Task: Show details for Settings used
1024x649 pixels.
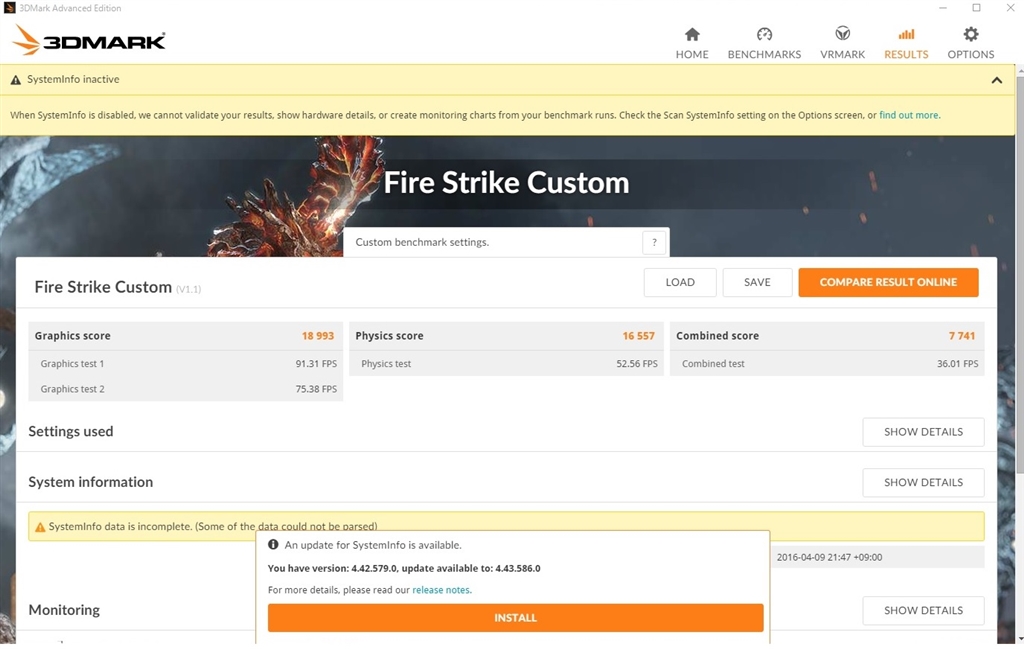Action: pos(923,432)
